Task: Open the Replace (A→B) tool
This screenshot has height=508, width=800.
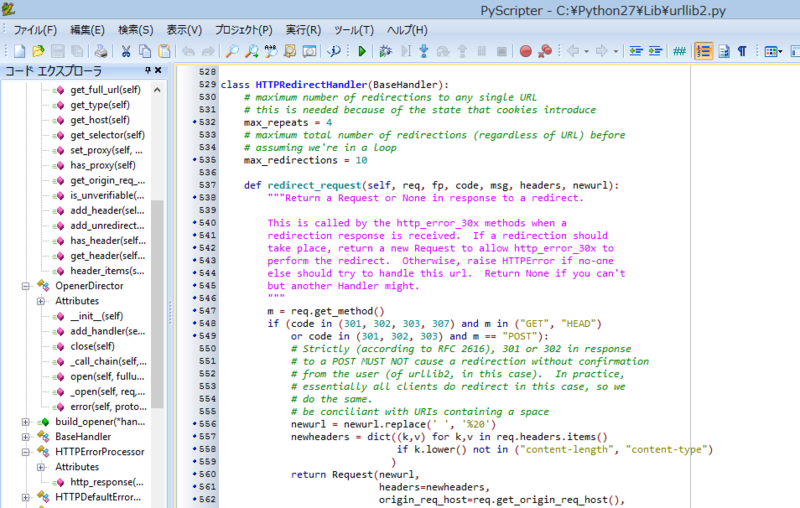Action: tap(271, 51)
